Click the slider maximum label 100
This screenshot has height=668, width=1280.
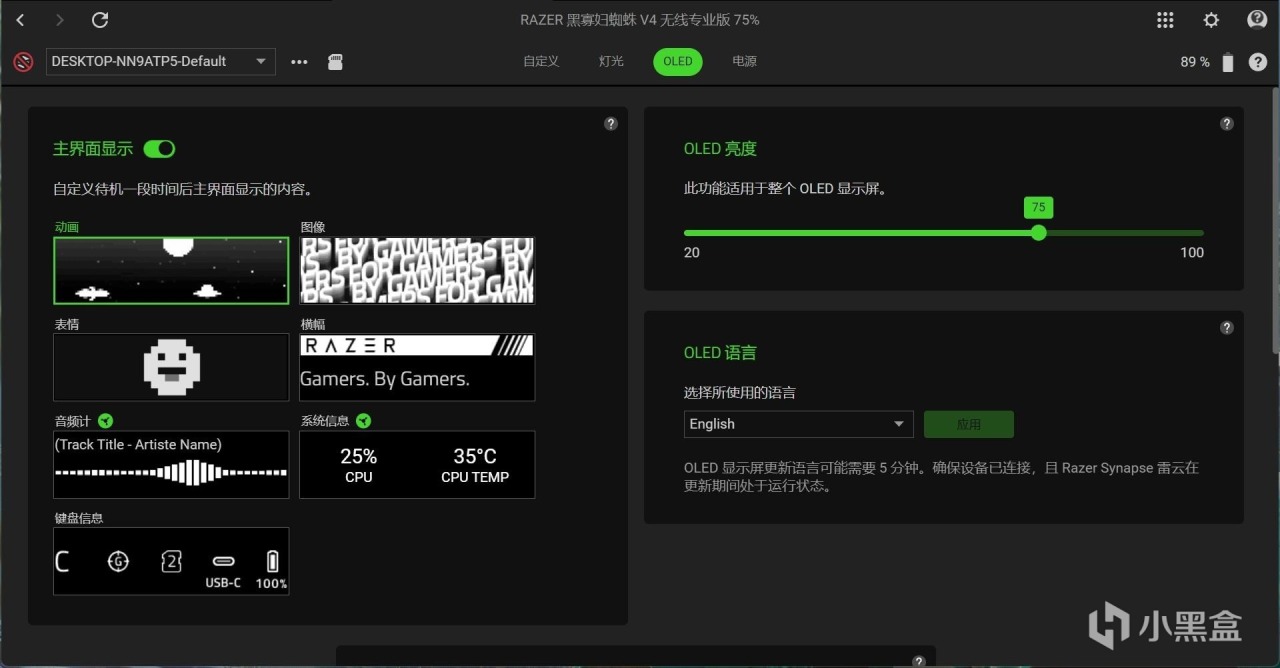[x=1192, y=252]
